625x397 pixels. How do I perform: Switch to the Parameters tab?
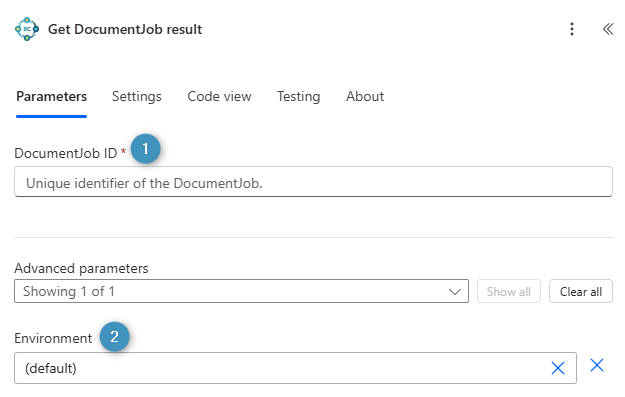pyautogui.click(x=51, y=96)
